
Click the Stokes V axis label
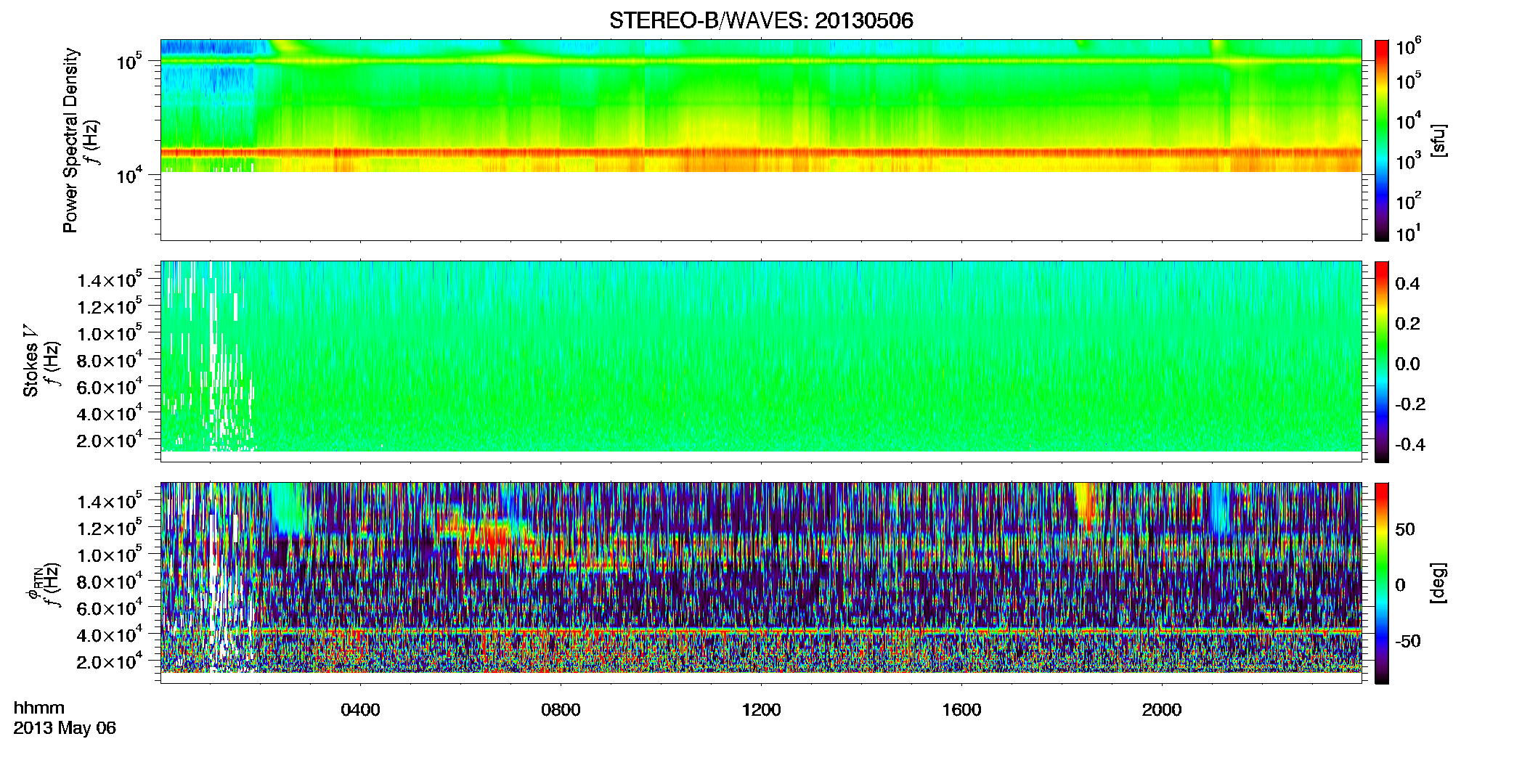point(31,362)
